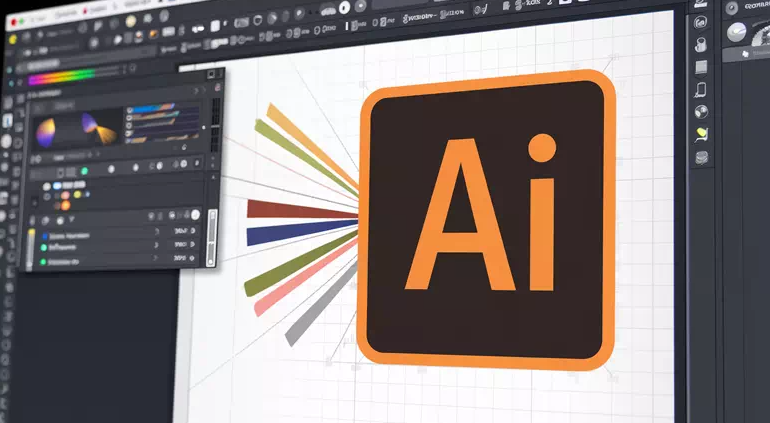Screen dimensions: 770x423
Task: Expand the first layer row's arrow
Action: click(157, 231)
